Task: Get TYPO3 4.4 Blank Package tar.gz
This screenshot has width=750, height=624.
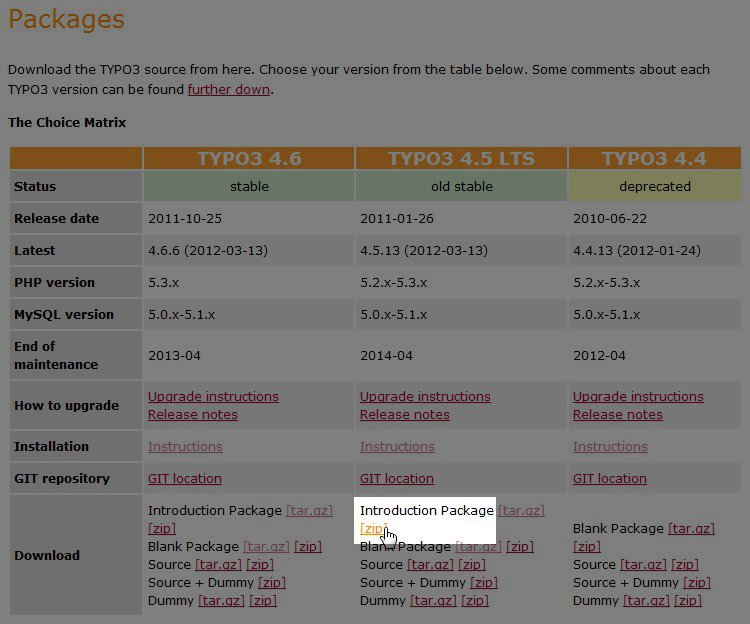Action: click(x=691, y=529)
